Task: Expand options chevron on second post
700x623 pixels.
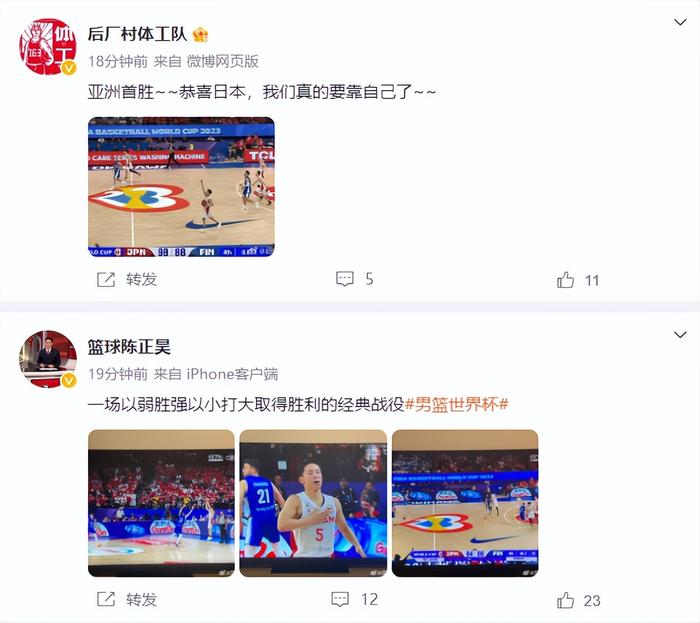Action: point(680,335)
